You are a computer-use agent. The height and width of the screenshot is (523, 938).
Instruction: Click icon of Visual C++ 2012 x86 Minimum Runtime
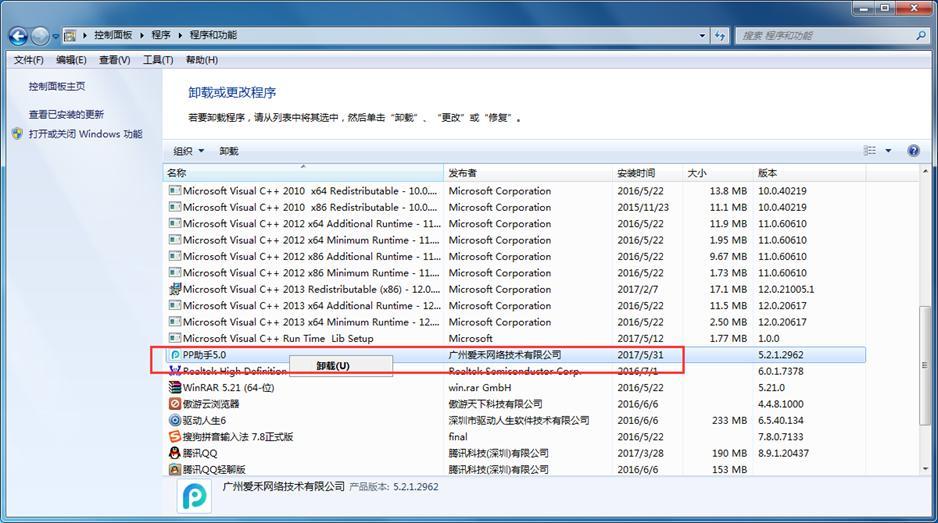point(175,272)
